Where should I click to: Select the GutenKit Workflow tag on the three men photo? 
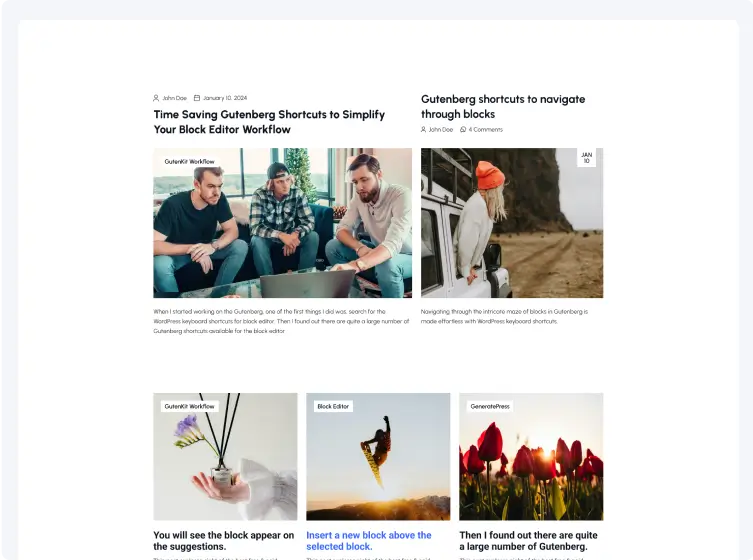189,162
